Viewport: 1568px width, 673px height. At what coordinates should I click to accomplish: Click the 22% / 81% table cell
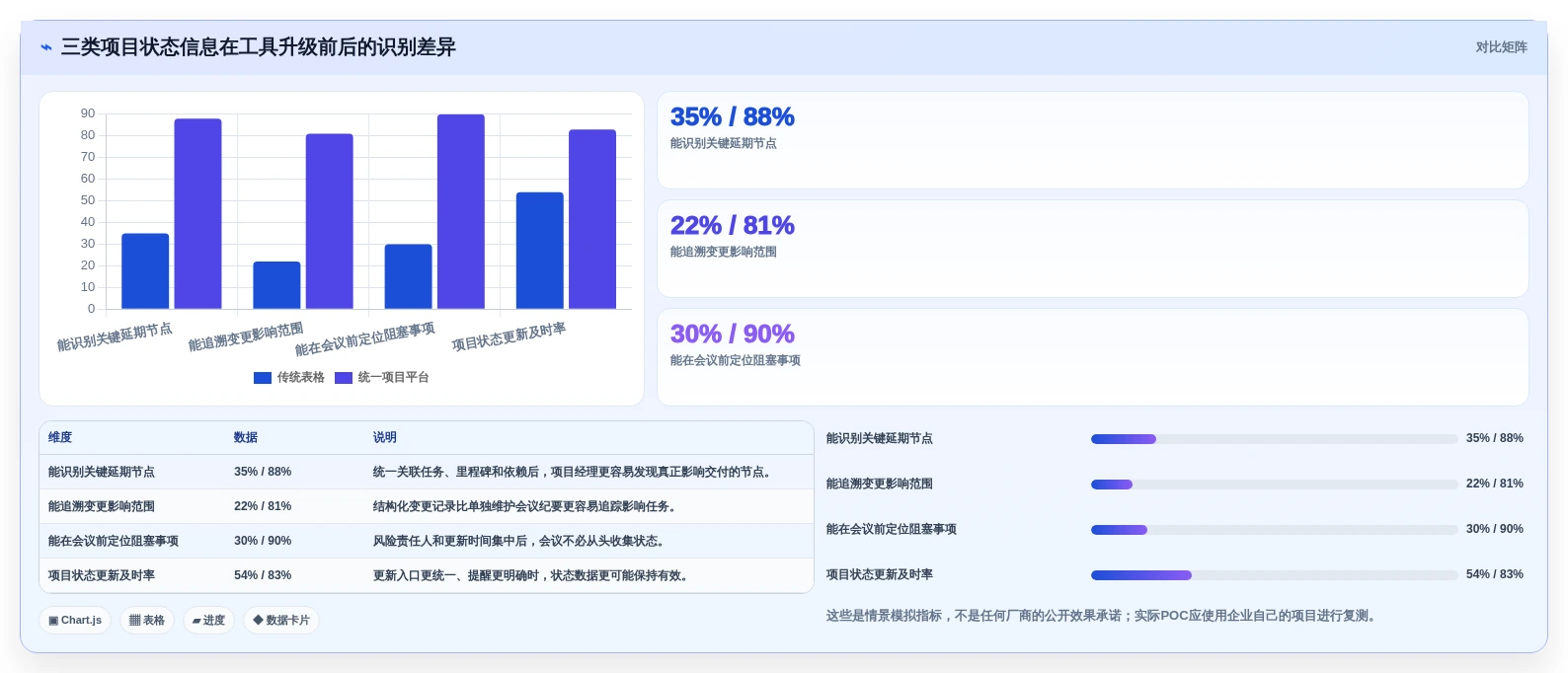coord(263,506)
